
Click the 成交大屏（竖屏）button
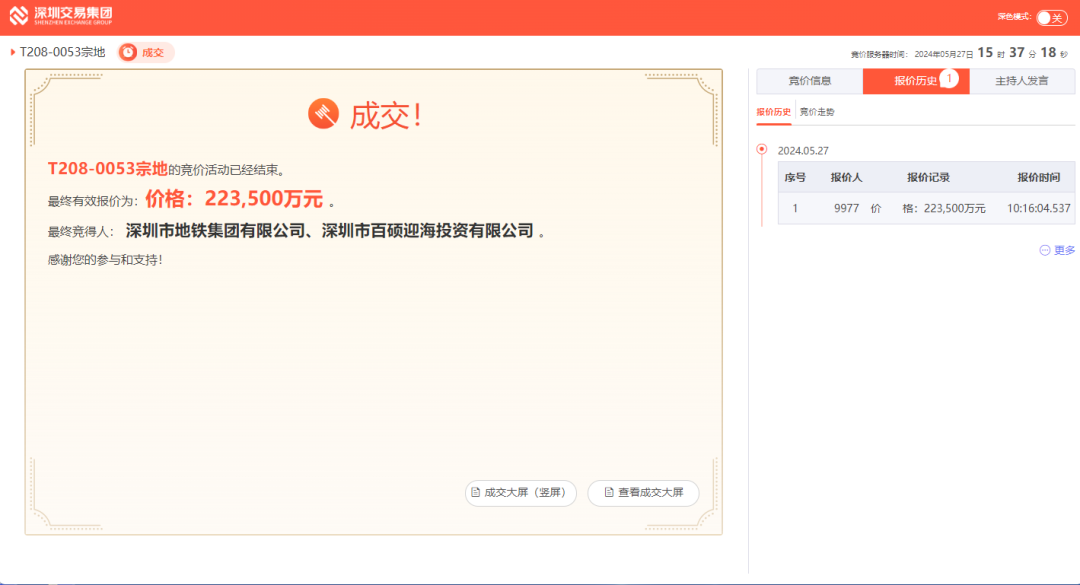click(x=521, y=493)
